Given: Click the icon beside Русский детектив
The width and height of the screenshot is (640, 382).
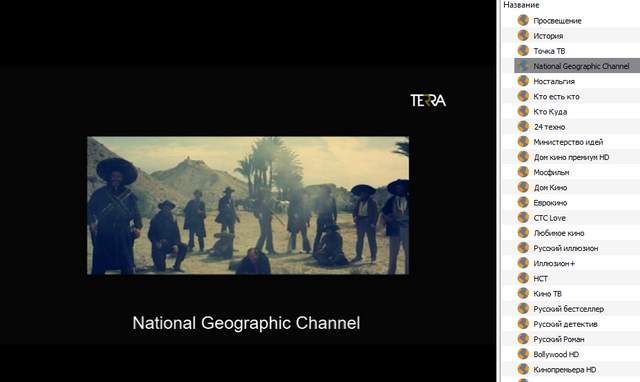Looking at the screenshot, I should 523,323.
